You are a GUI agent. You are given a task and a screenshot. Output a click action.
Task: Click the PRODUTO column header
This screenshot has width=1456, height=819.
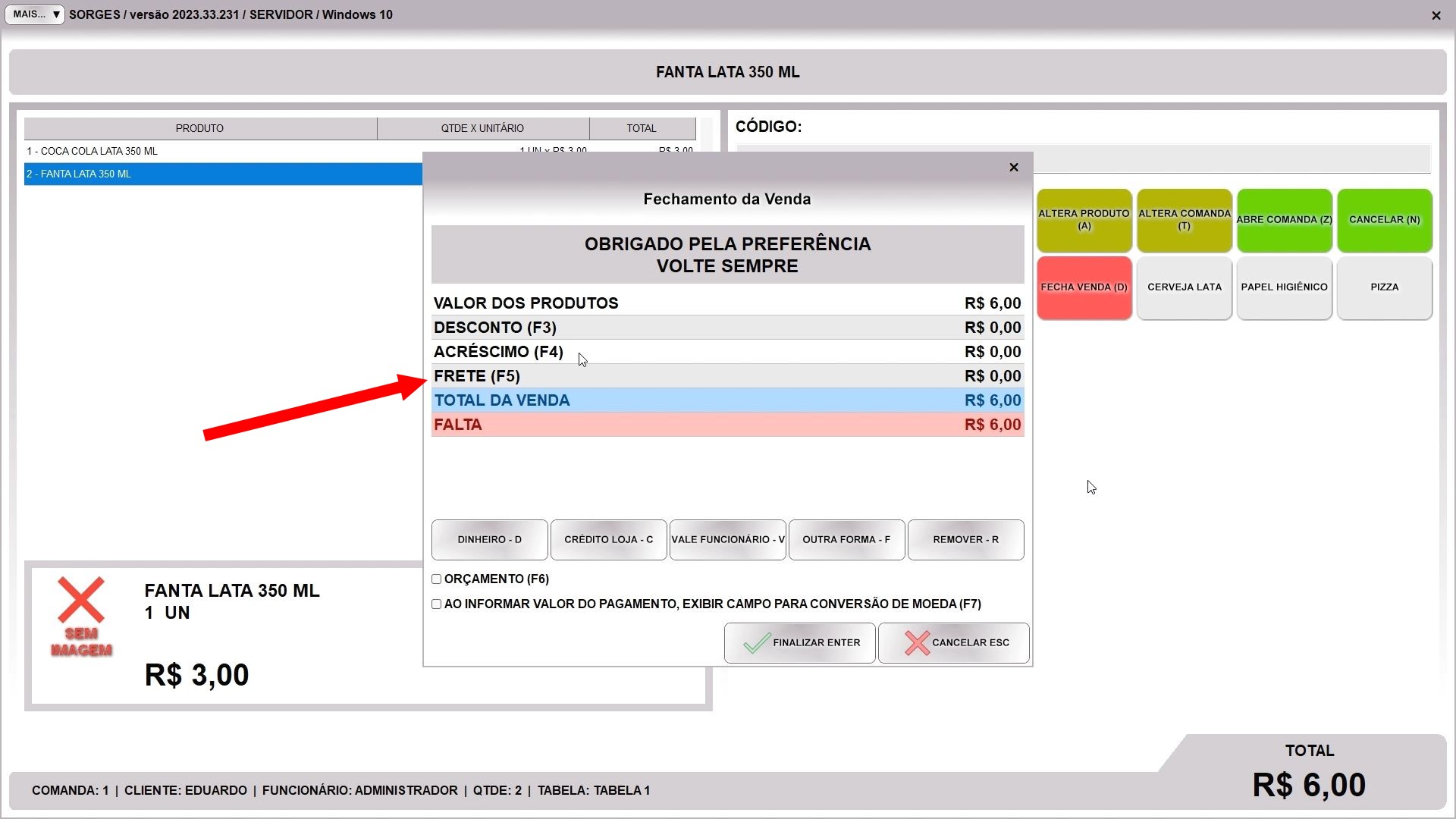click(200, 129)
